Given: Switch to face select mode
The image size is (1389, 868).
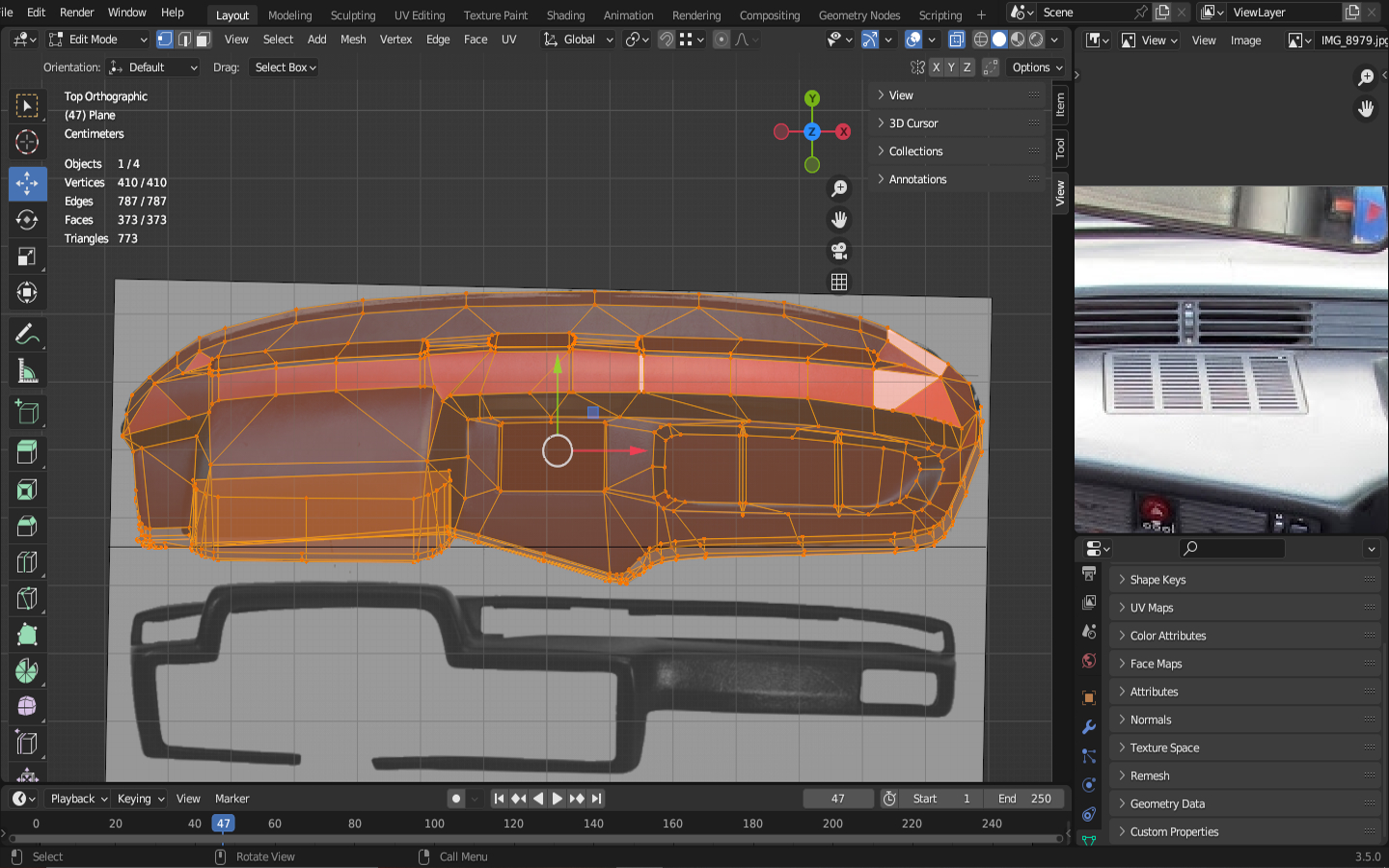Looking at the screenshot, I should (x=203, y=40).
